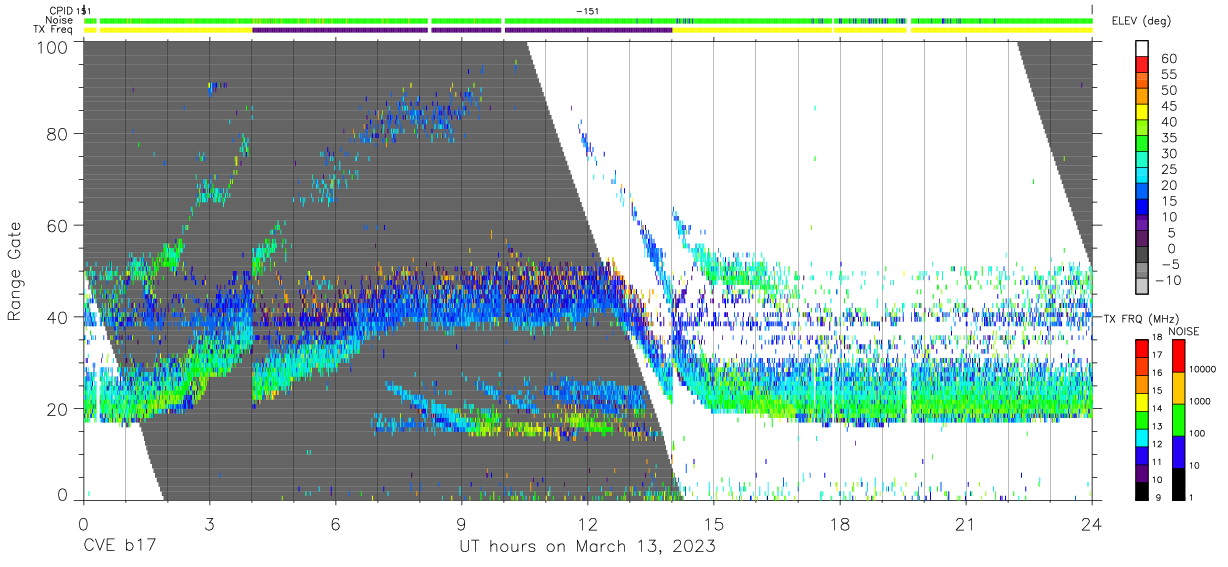Click the '12' tick on UT hours axis
The width and height of the screenshot is (1228, 567).
587,523
